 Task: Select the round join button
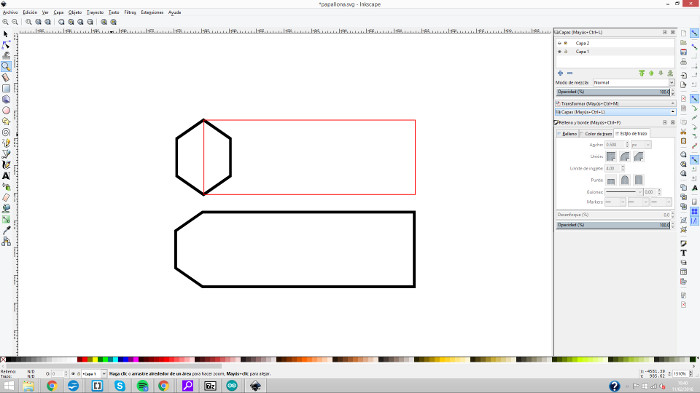pos(625,156)
